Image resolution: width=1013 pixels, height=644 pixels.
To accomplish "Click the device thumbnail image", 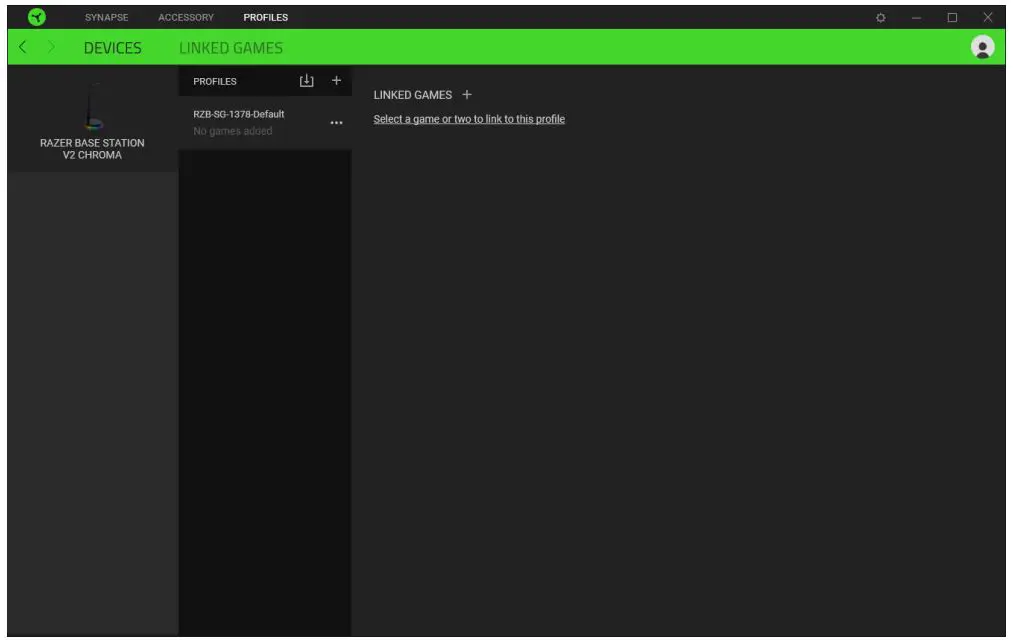I will click(x=92, y=105).
